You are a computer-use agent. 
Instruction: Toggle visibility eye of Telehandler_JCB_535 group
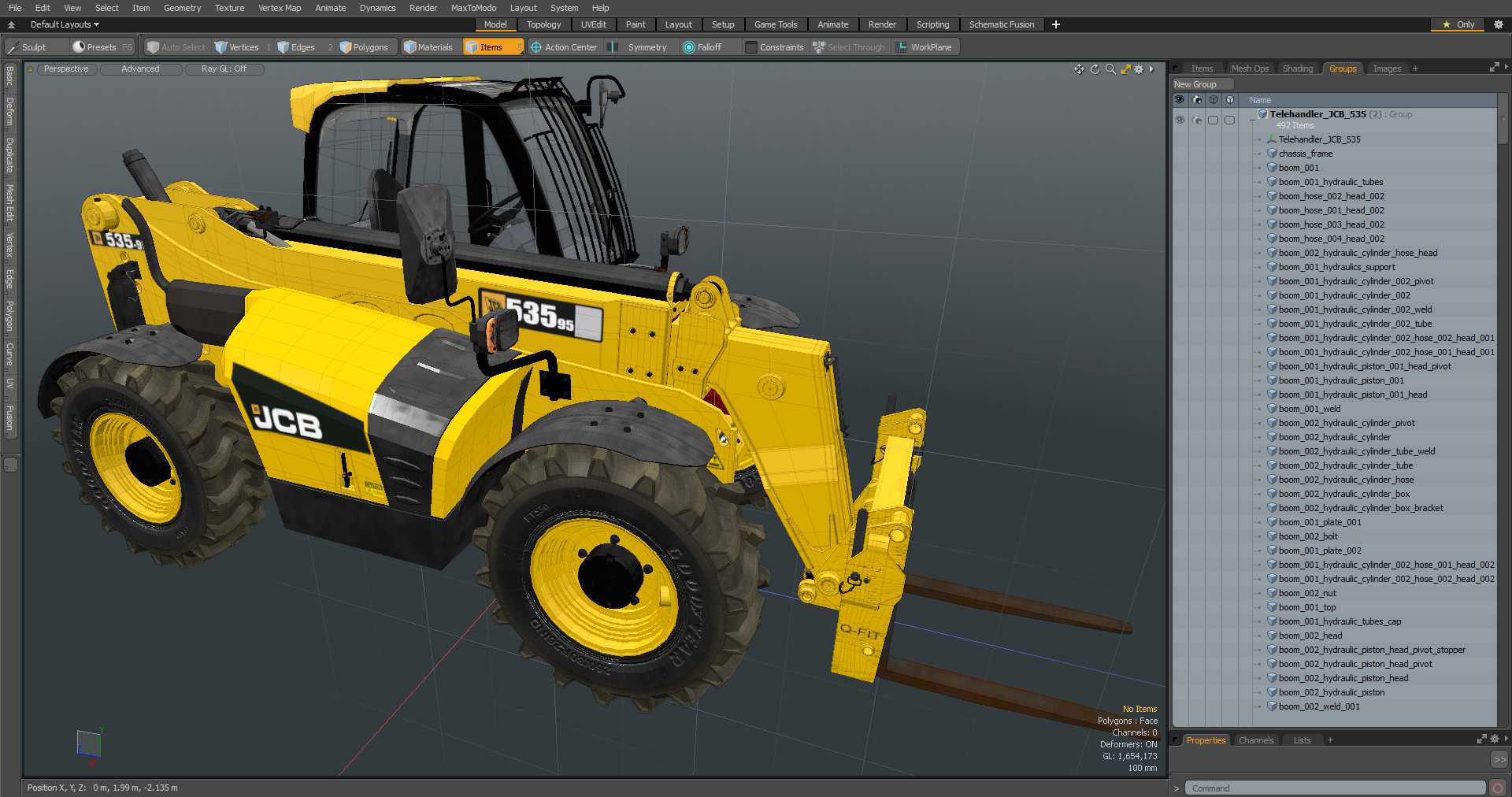click(x=1180, y=120)
